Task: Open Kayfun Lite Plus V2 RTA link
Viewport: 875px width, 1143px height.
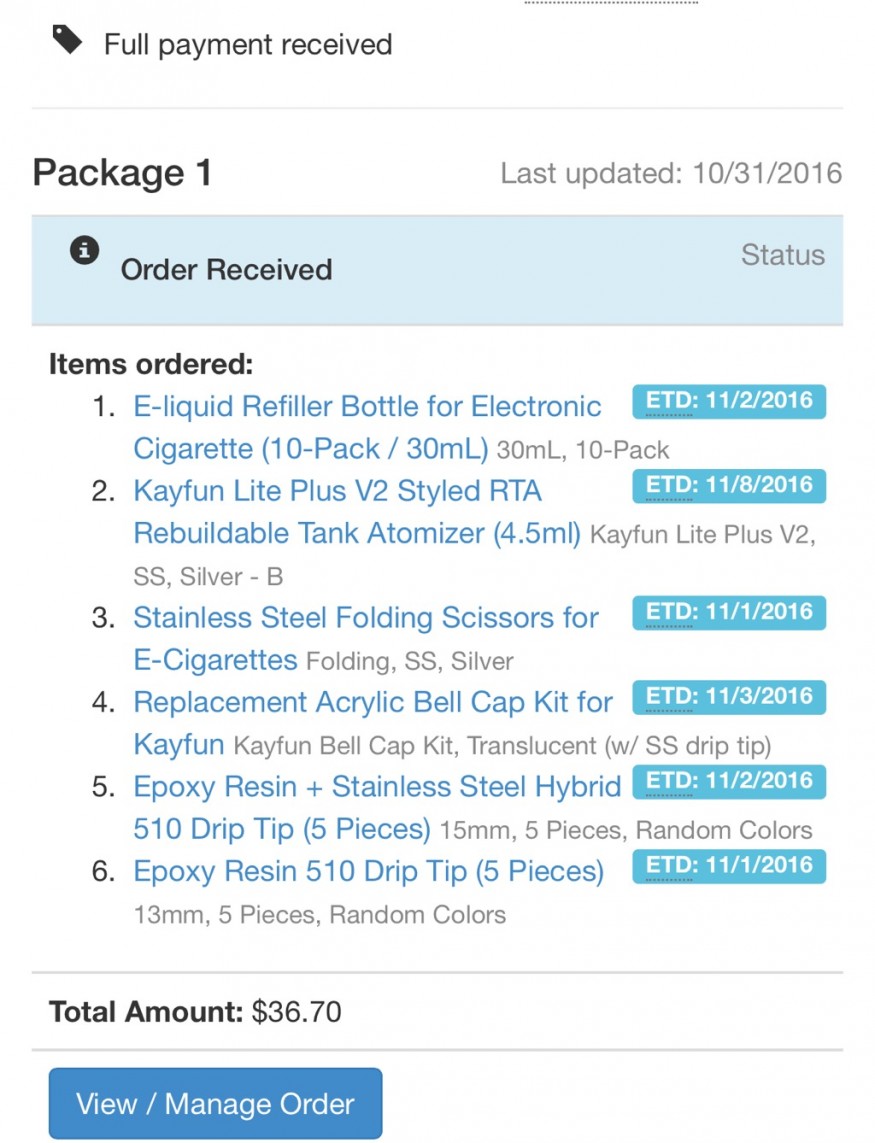Action: (x=337, y=491)
